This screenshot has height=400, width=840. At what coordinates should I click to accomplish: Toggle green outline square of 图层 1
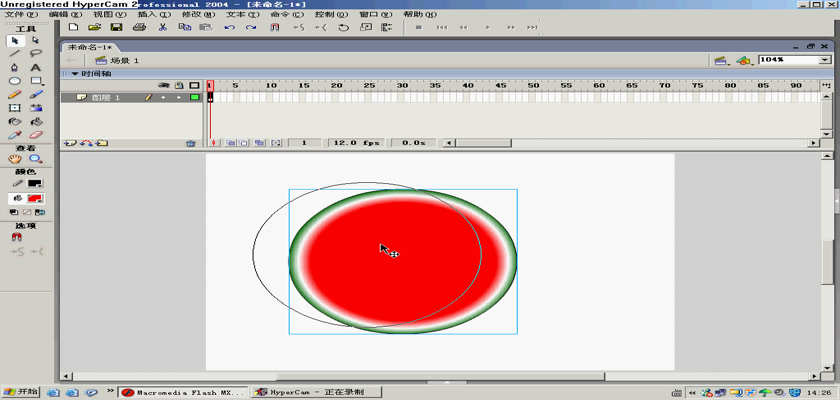click(x=194, y=97)
